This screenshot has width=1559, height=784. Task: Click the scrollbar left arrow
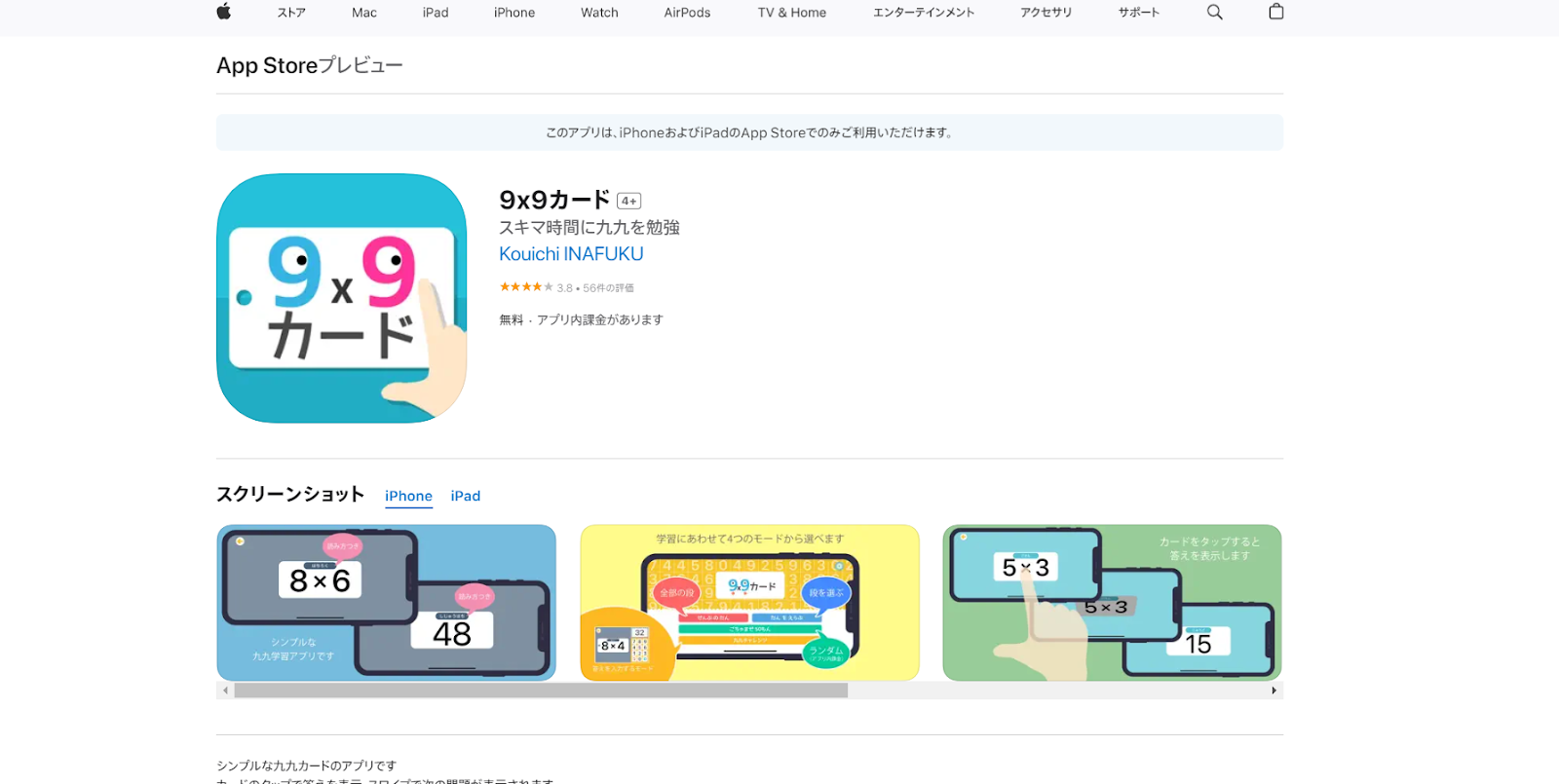click(x=225, y=691)
